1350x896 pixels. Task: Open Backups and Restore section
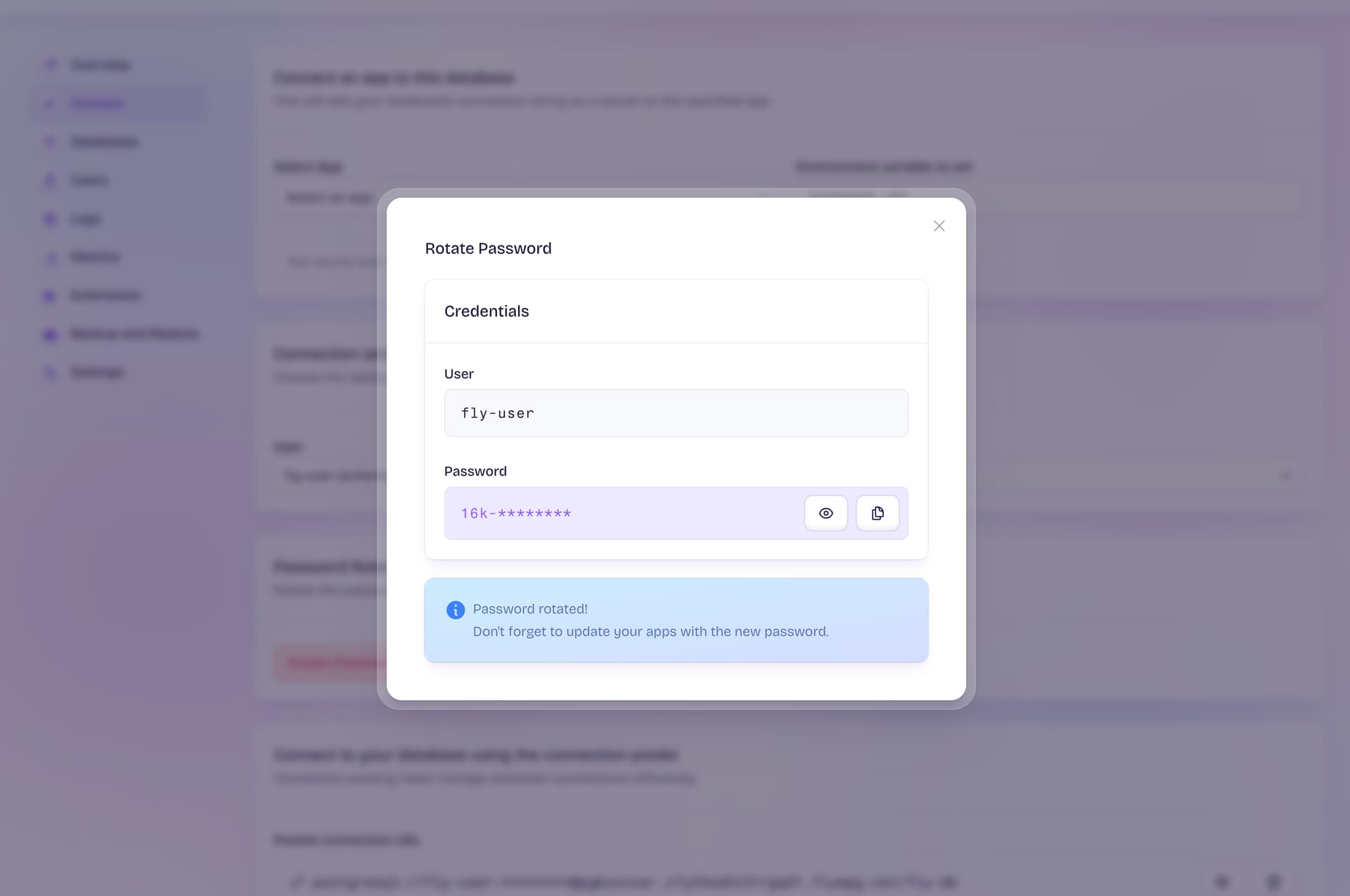click(x=134, y=334)
